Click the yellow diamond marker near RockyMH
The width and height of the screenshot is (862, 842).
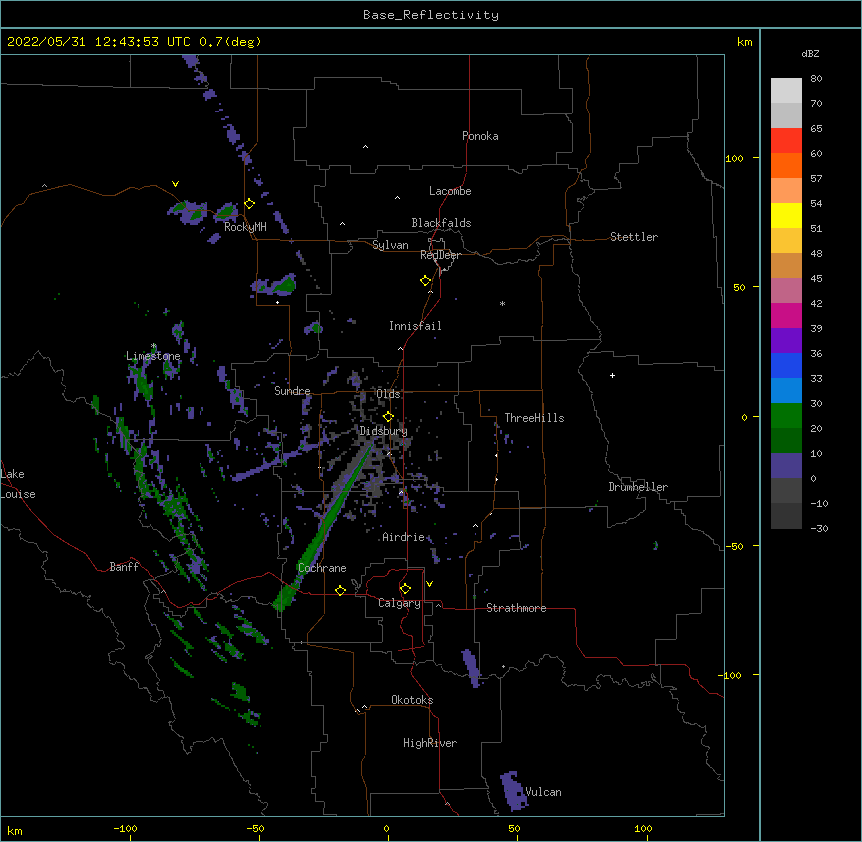[250, 204]
